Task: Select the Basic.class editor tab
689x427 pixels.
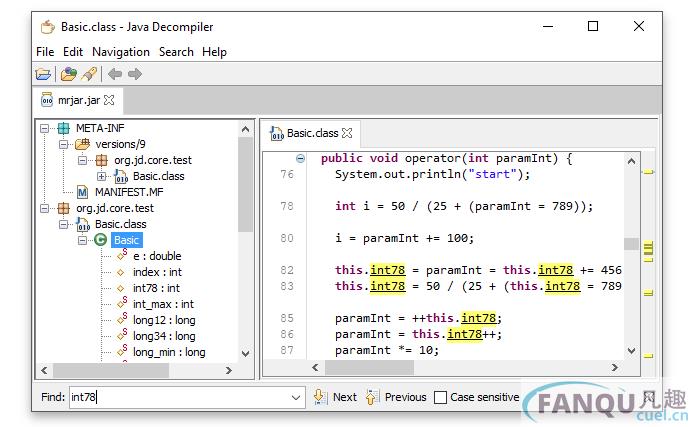Action: [x=313, y=133]
